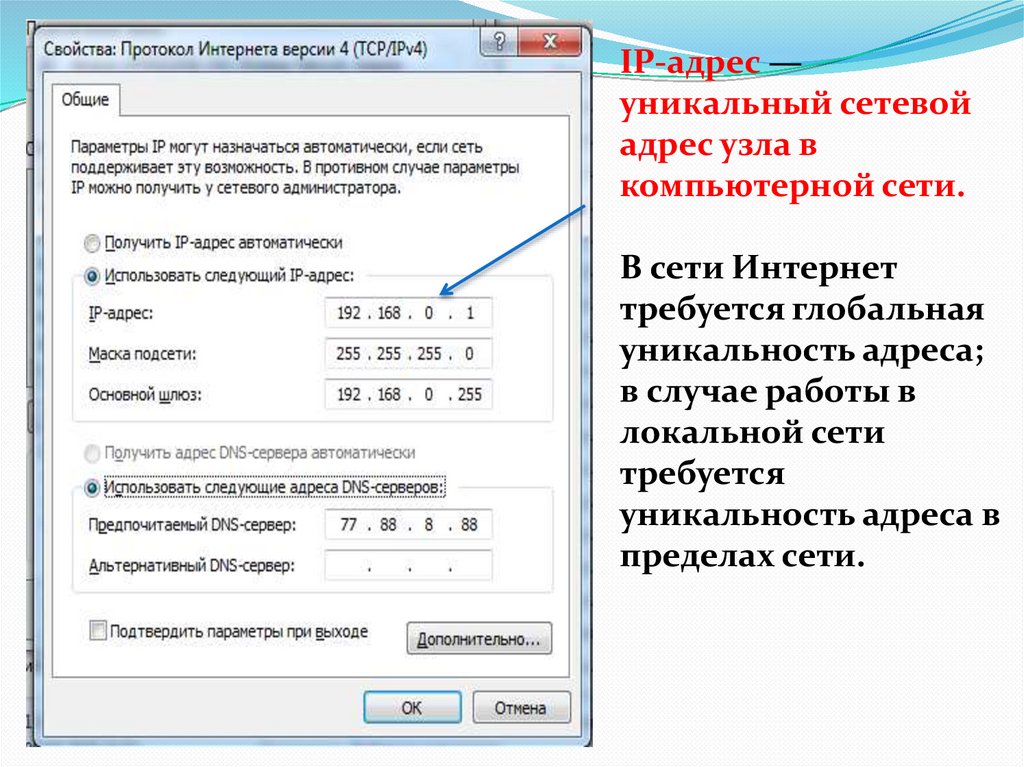The image size is (1024, 767).
Task: Switch to the "Общие" tab
Action: [89, 101]
